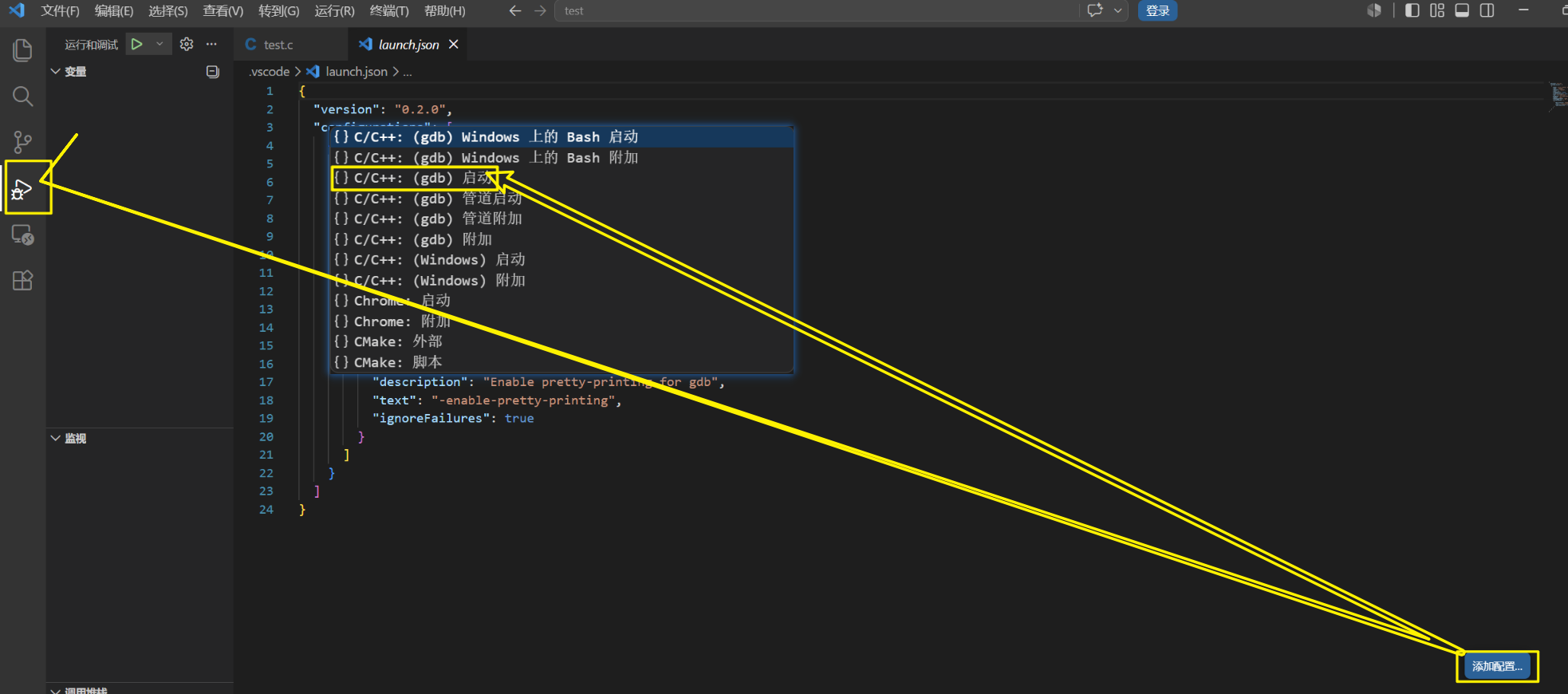Screen dimensions: 1568x694
Task: Open the debug configuration dropdown arrow
Action: coord(160,44)
